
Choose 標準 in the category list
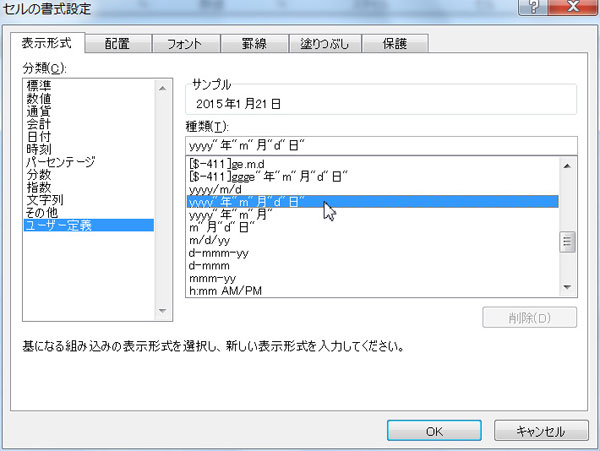(x=39, y=86)
